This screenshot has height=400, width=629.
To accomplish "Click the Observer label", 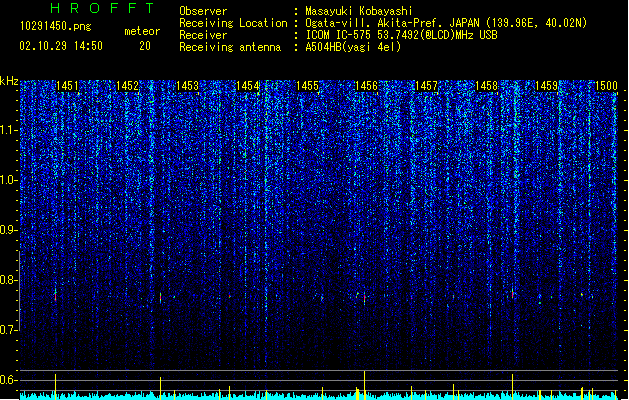I will [203, 11].
